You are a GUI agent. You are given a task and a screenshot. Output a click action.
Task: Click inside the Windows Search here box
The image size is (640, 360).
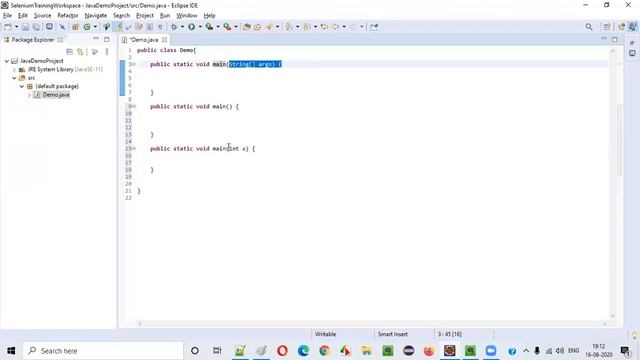point(103,351)
